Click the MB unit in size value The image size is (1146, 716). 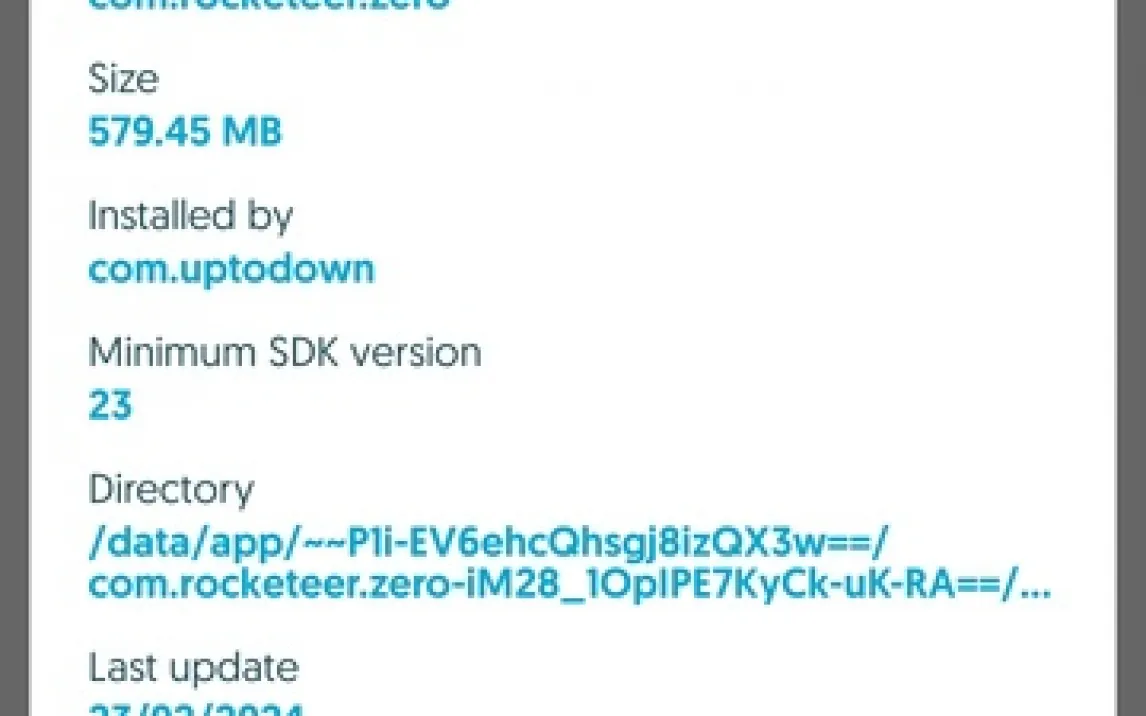click(252, 132)
